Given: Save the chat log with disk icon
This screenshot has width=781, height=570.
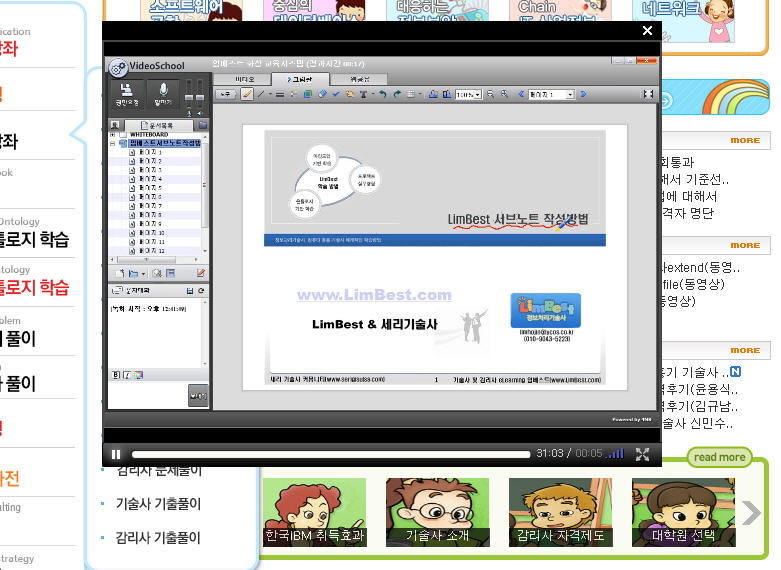Looking at the screenshot, I should pyautogui.click(x=190, y=290).
